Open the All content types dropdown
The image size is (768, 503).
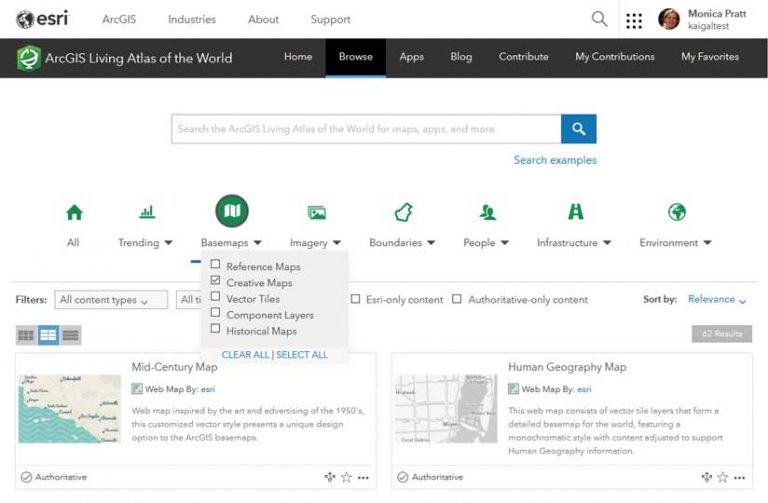[x=111, y=300]
